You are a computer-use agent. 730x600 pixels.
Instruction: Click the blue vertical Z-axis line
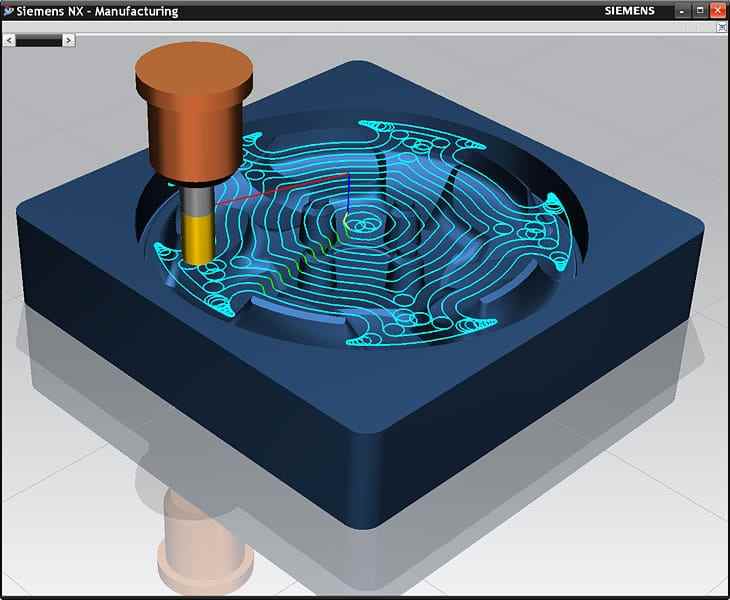pyautogui.click(x=346, y=195)
